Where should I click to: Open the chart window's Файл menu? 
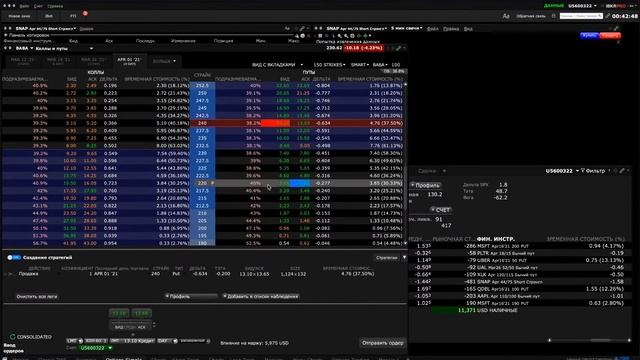[433, 29]
